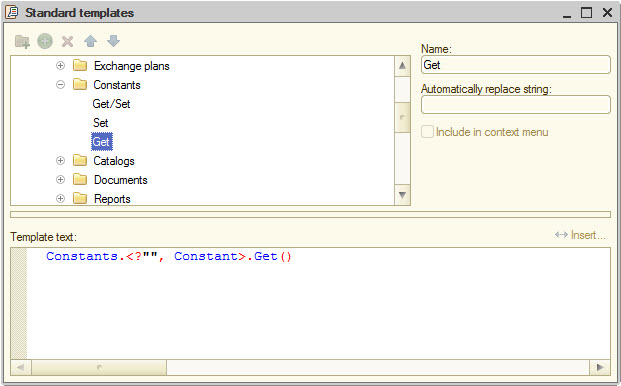Click the Catalogs folder icon

coord(80,160)
